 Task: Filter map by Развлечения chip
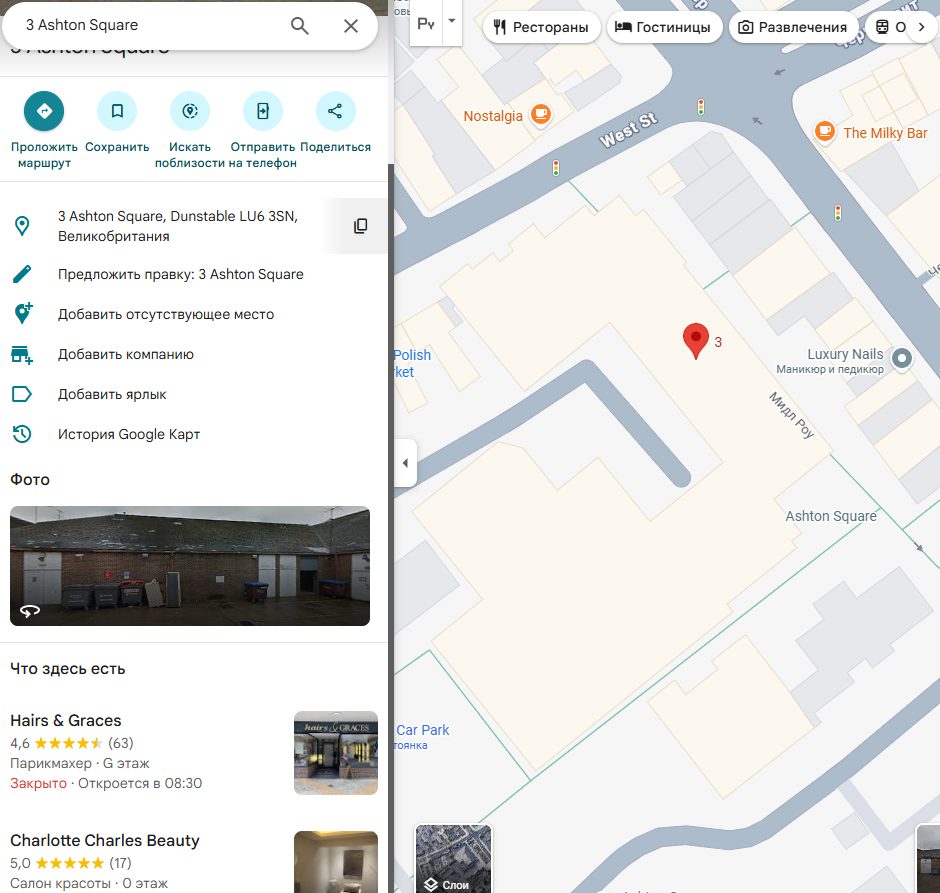point(793,27)
